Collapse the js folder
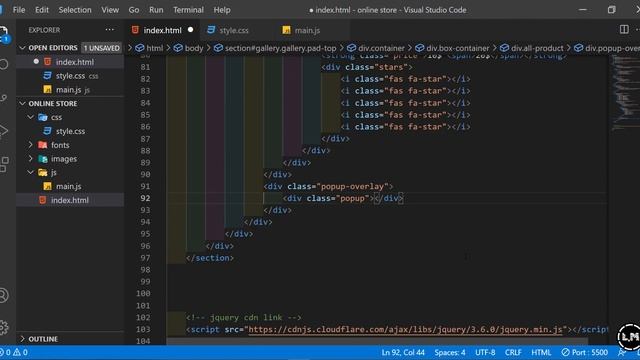The width and height of the screenshot is (640, 360). pos(31,172)
